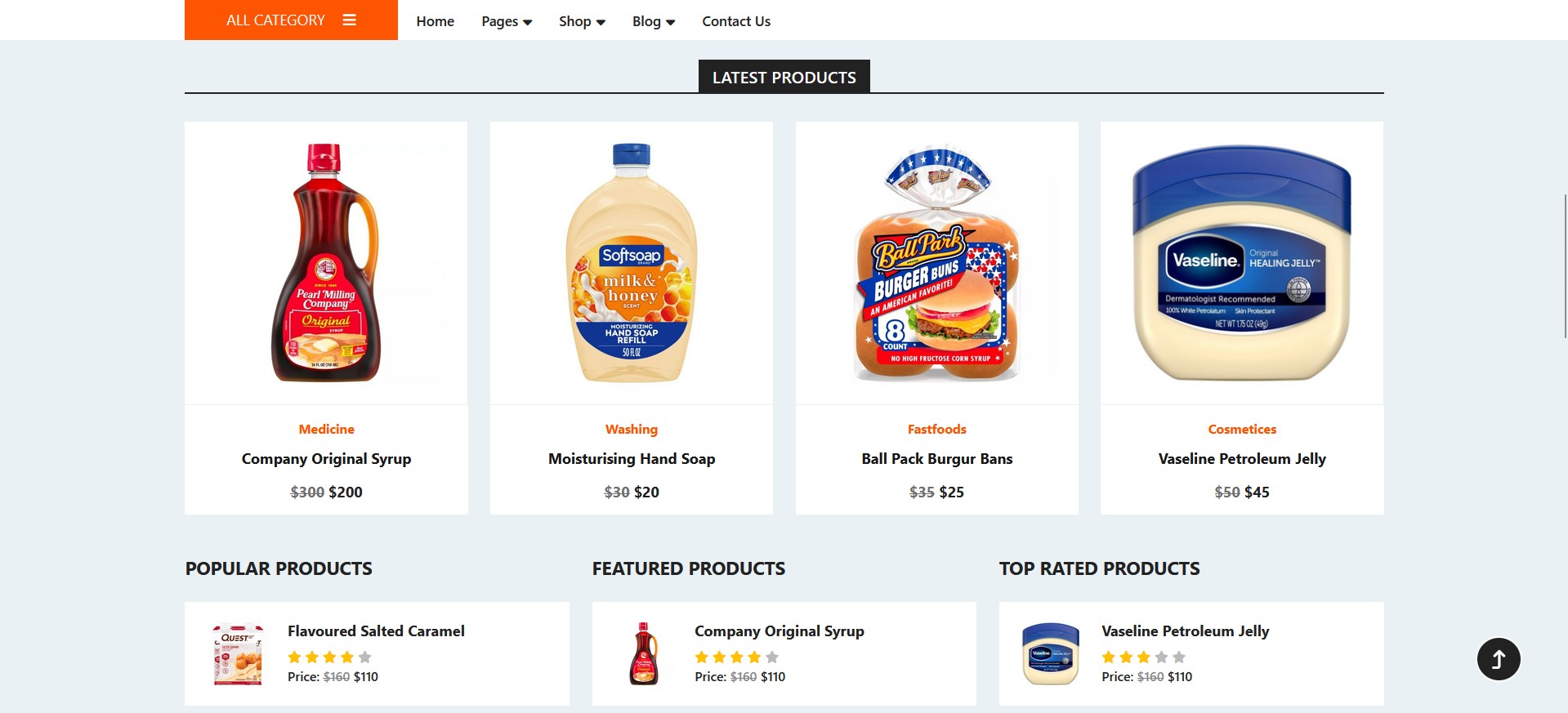Click the syrup bottle thumbnail in Featured Products
The height and width of the screenshot is (713, 1568).
click(644, 653)
